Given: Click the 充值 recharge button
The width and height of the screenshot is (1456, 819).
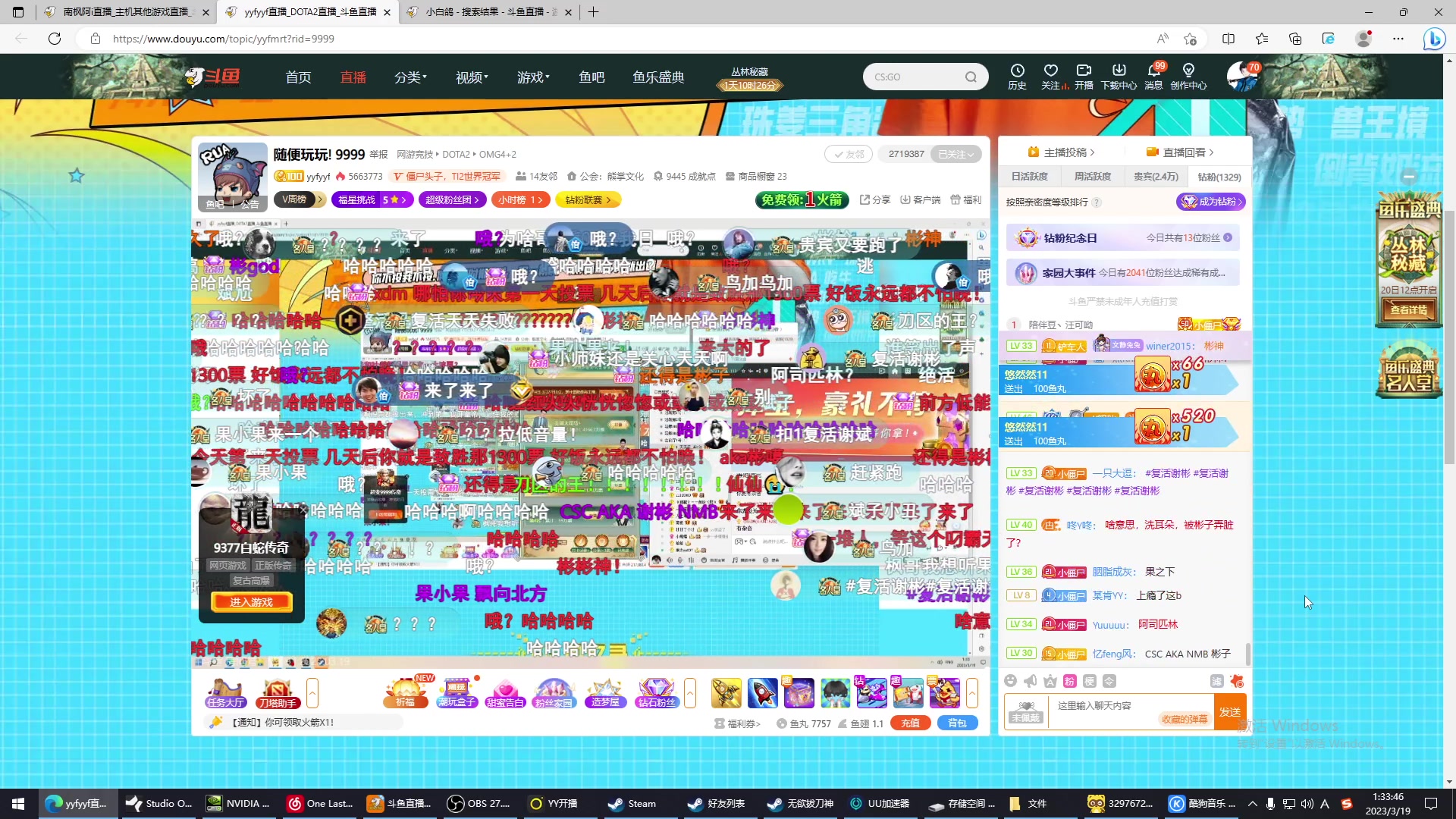Looking at the screenshot, I should tap(910, 723).
